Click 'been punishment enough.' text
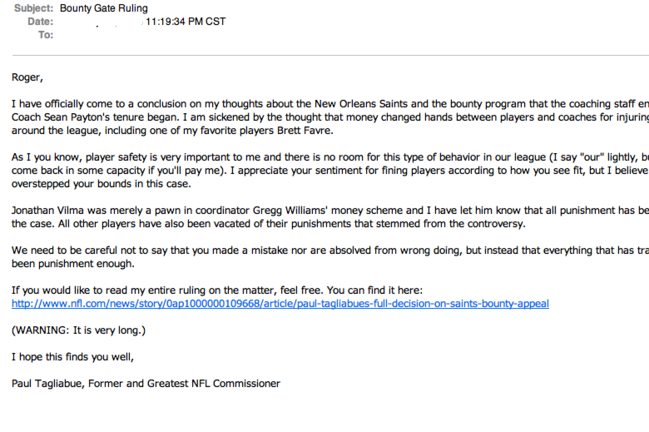The width and height of the screenshot is (649, 432). (x=73, y=264)
